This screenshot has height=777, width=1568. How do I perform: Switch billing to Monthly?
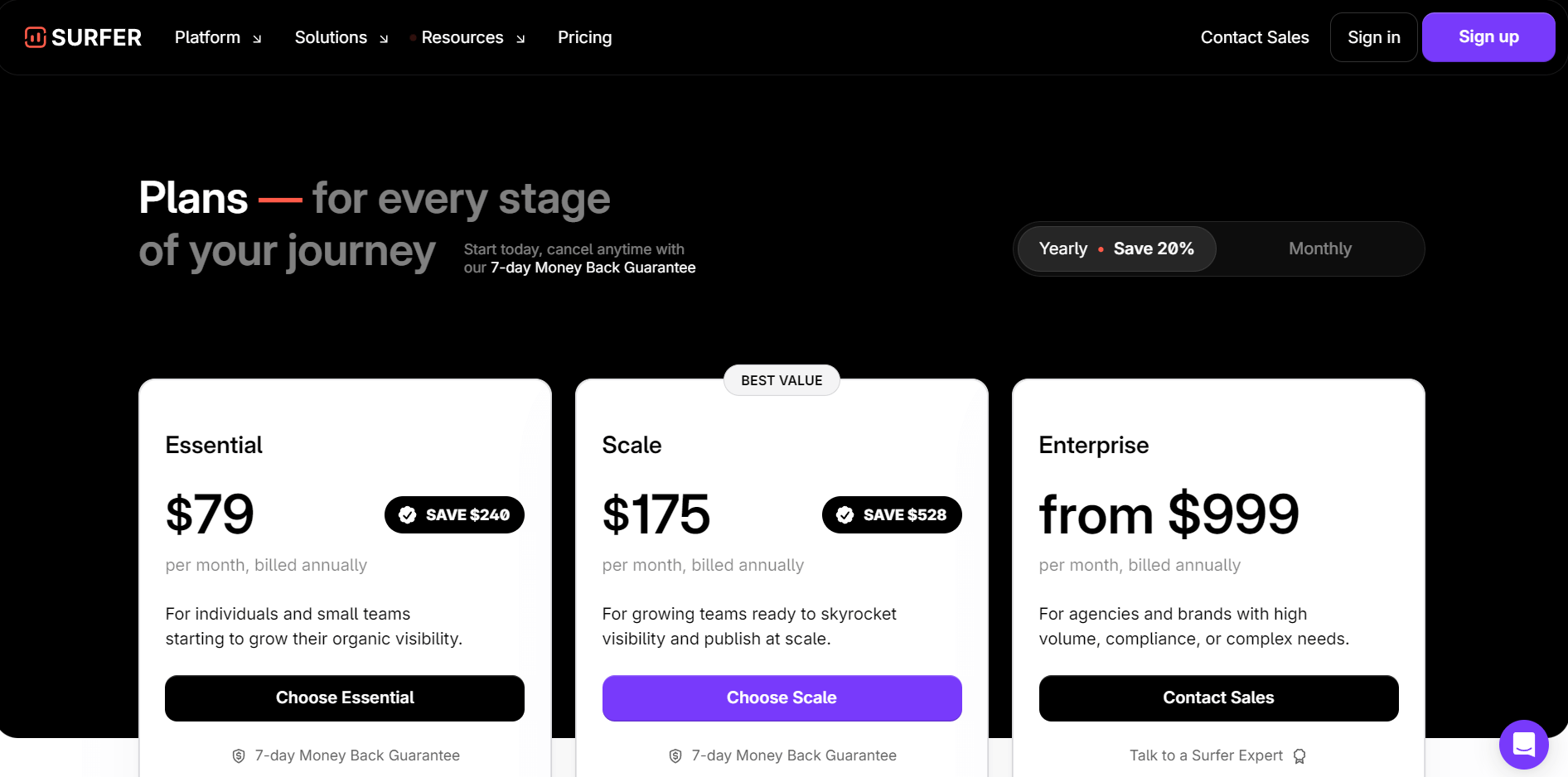tap(1319, 249)
